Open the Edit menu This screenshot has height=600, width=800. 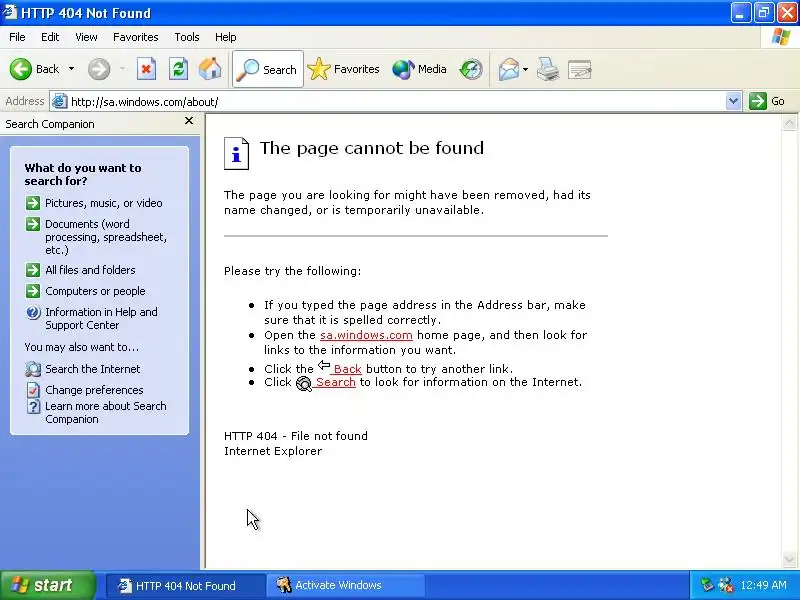click(x=50, y=37)
